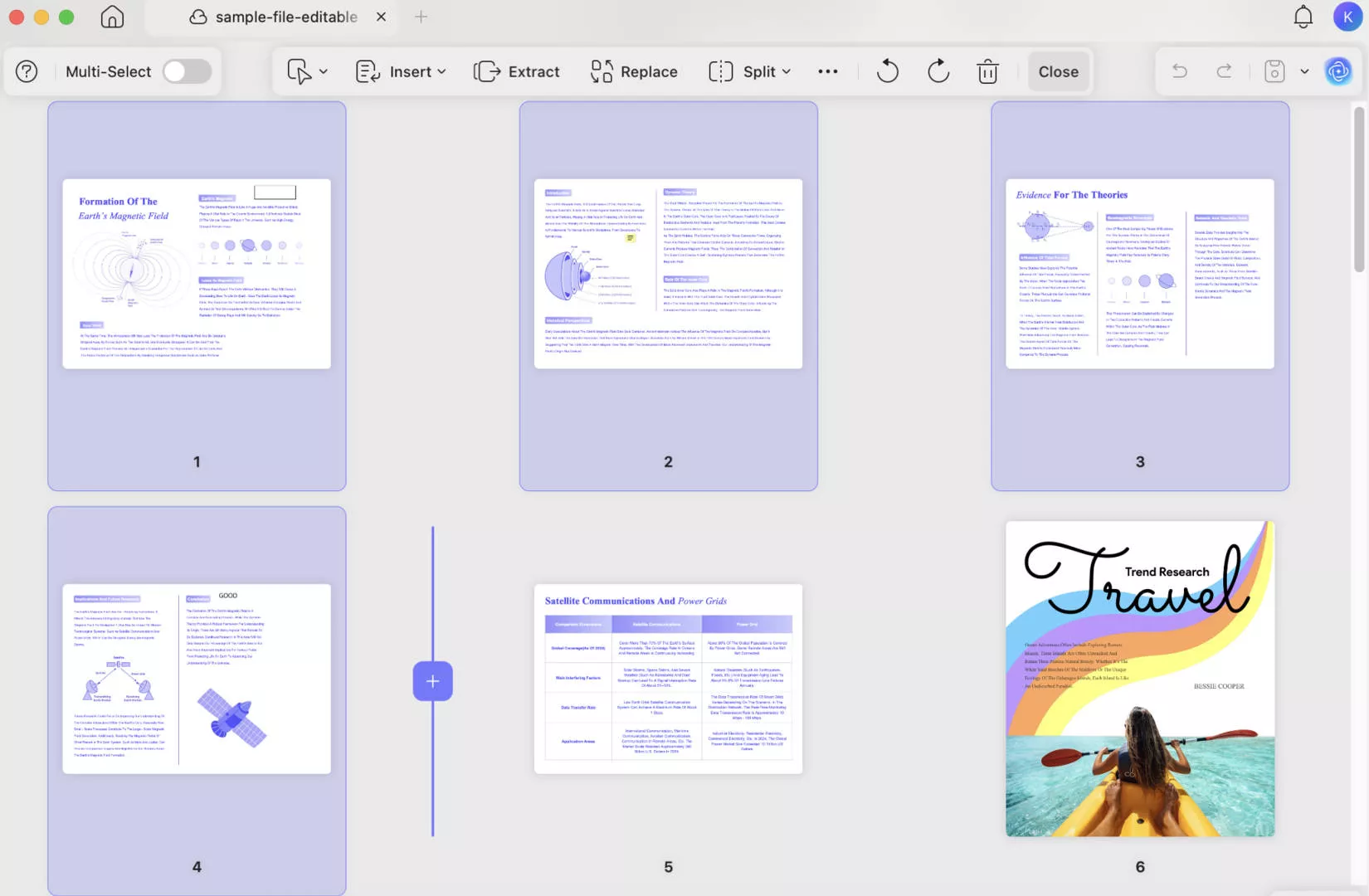Screen dimensions: 1369x896
Task: Close the sample-file-editable tab
Action: click(x=381, y=17)
